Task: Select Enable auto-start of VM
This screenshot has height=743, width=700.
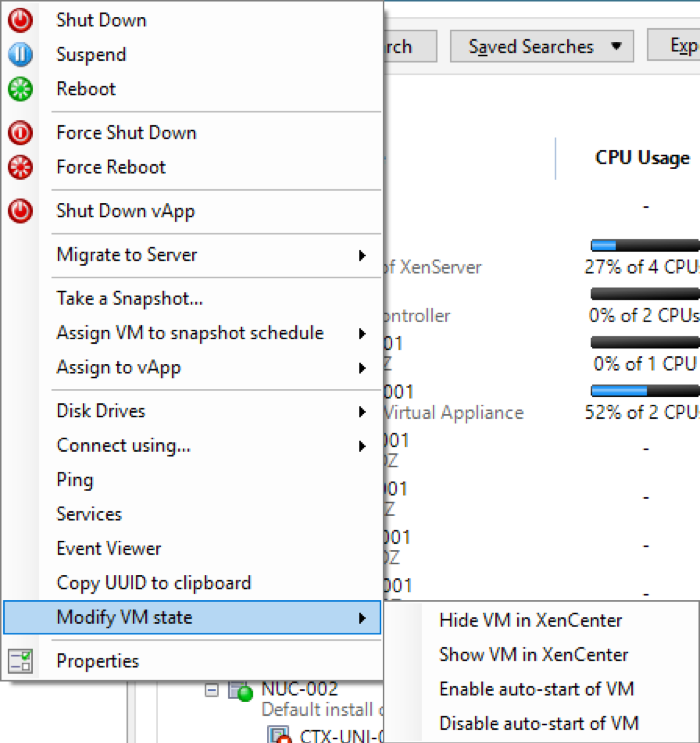Action: coord(536,689)
